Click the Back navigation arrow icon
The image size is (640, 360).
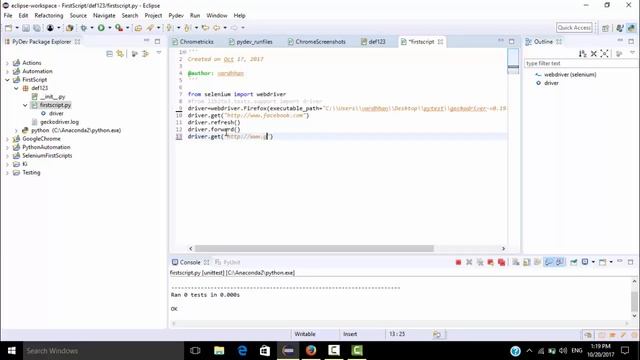[x=217, y=28]
